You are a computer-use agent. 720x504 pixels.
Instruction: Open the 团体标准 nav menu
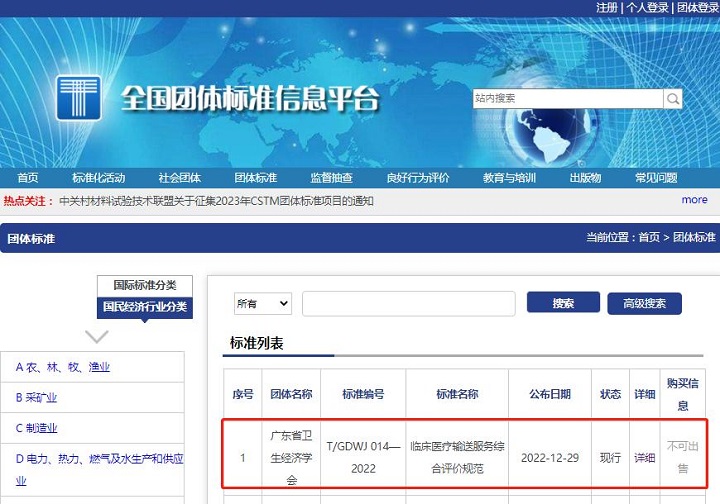[256, 178]
